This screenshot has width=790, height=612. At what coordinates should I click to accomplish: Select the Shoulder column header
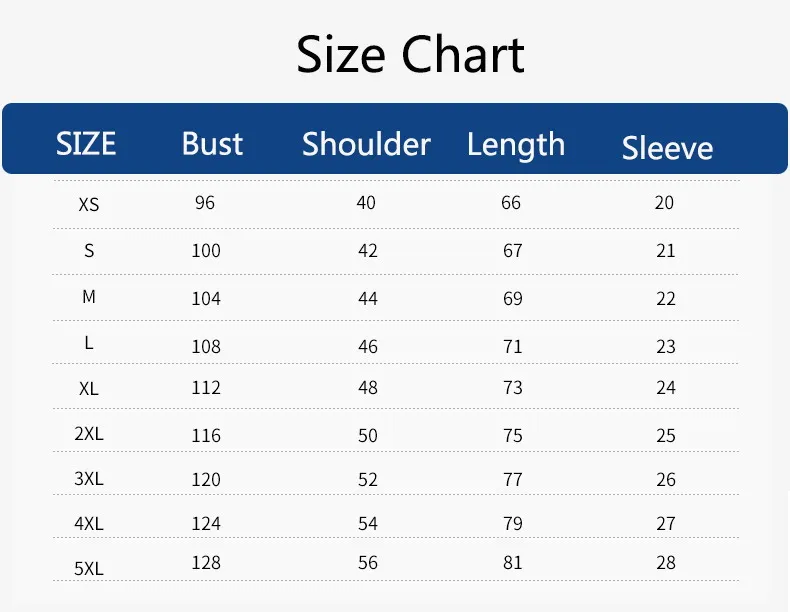[366, 144]
